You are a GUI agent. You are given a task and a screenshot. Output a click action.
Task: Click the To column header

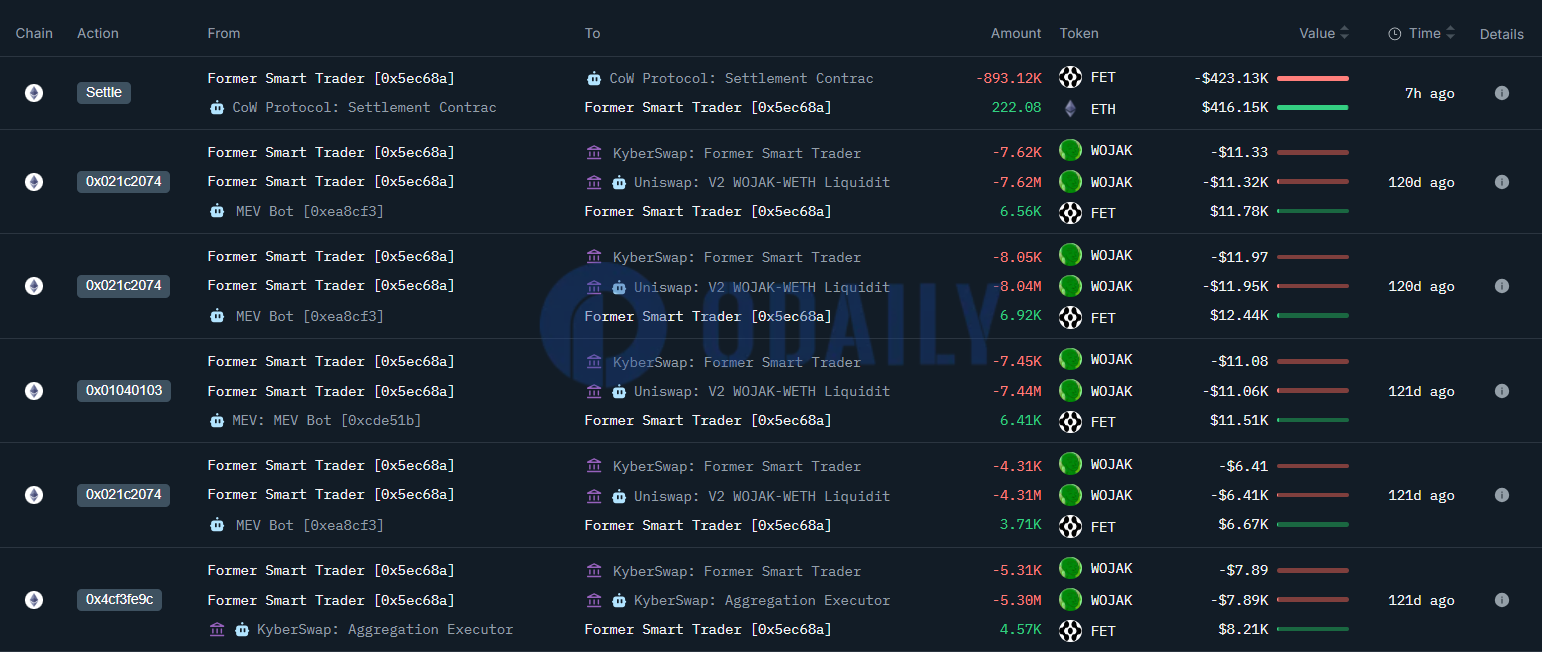coord(593,33)
